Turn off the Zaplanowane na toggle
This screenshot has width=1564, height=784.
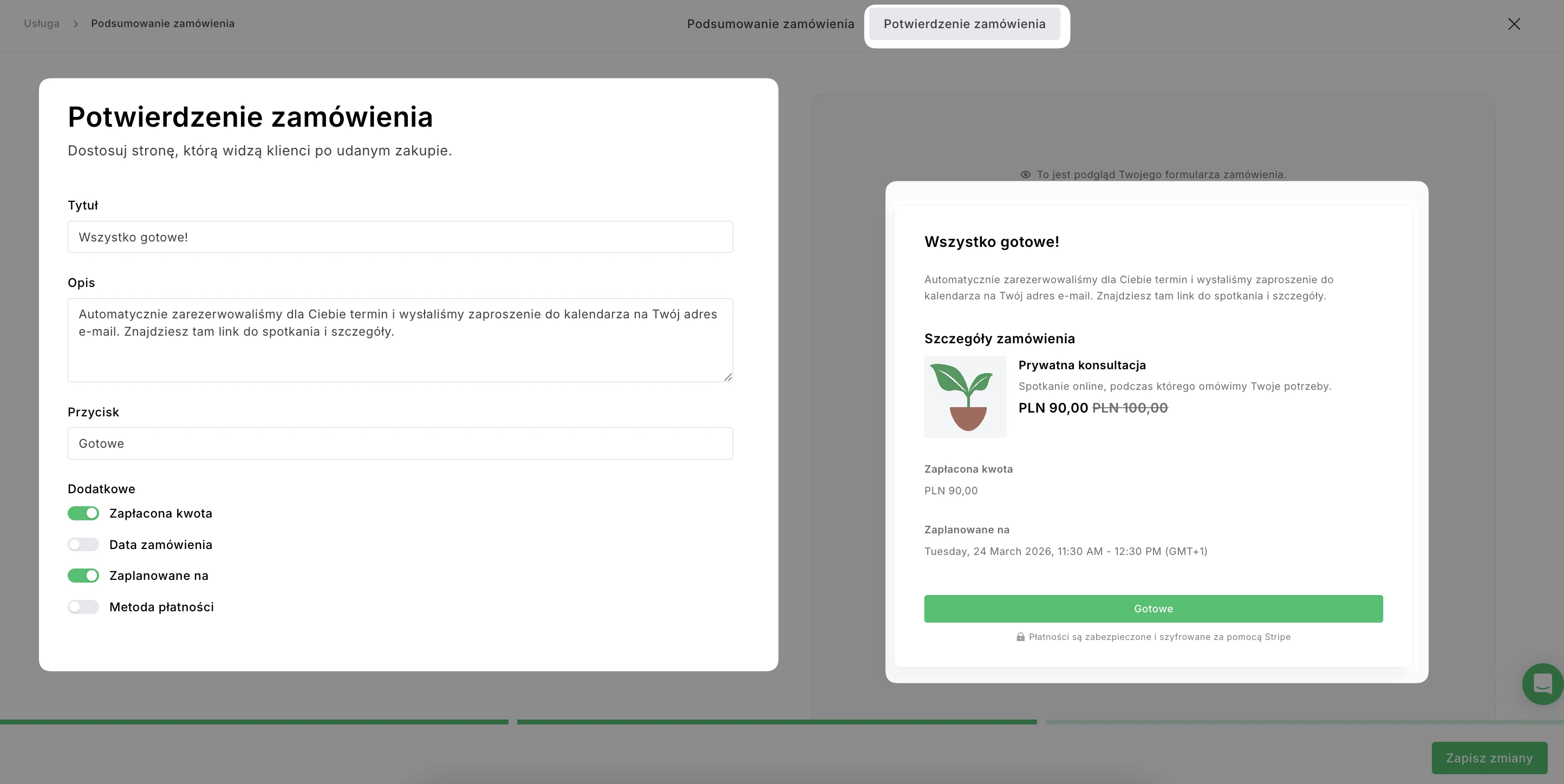83,576
